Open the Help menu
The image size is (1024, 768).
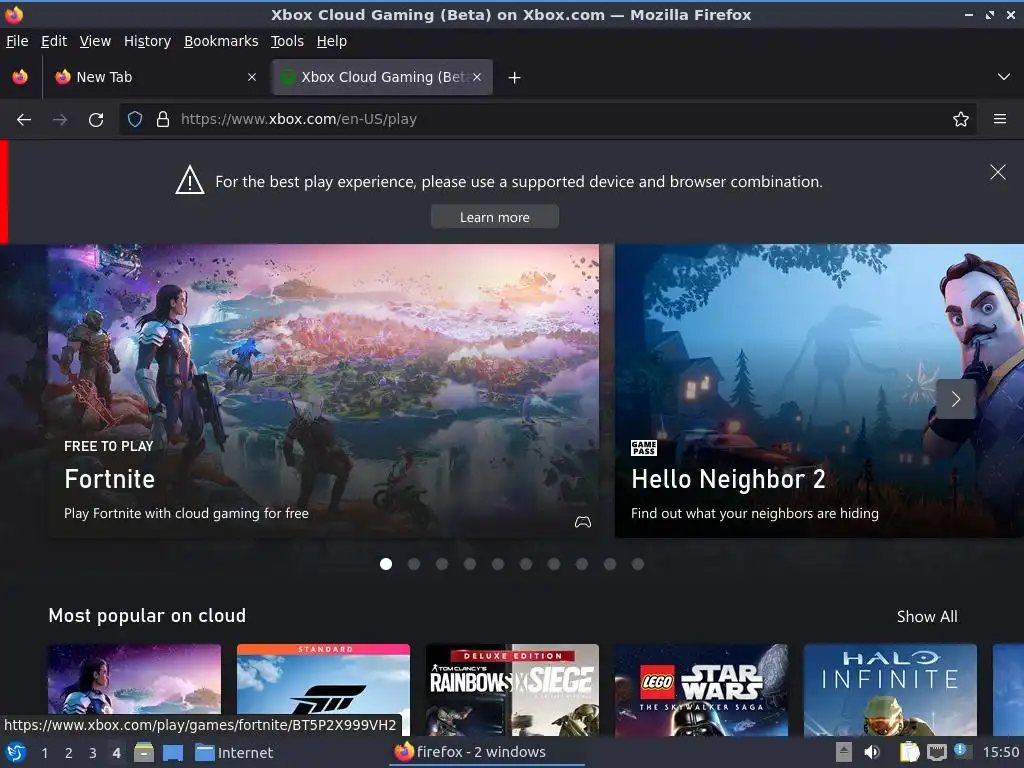click(x=332, y=41)
